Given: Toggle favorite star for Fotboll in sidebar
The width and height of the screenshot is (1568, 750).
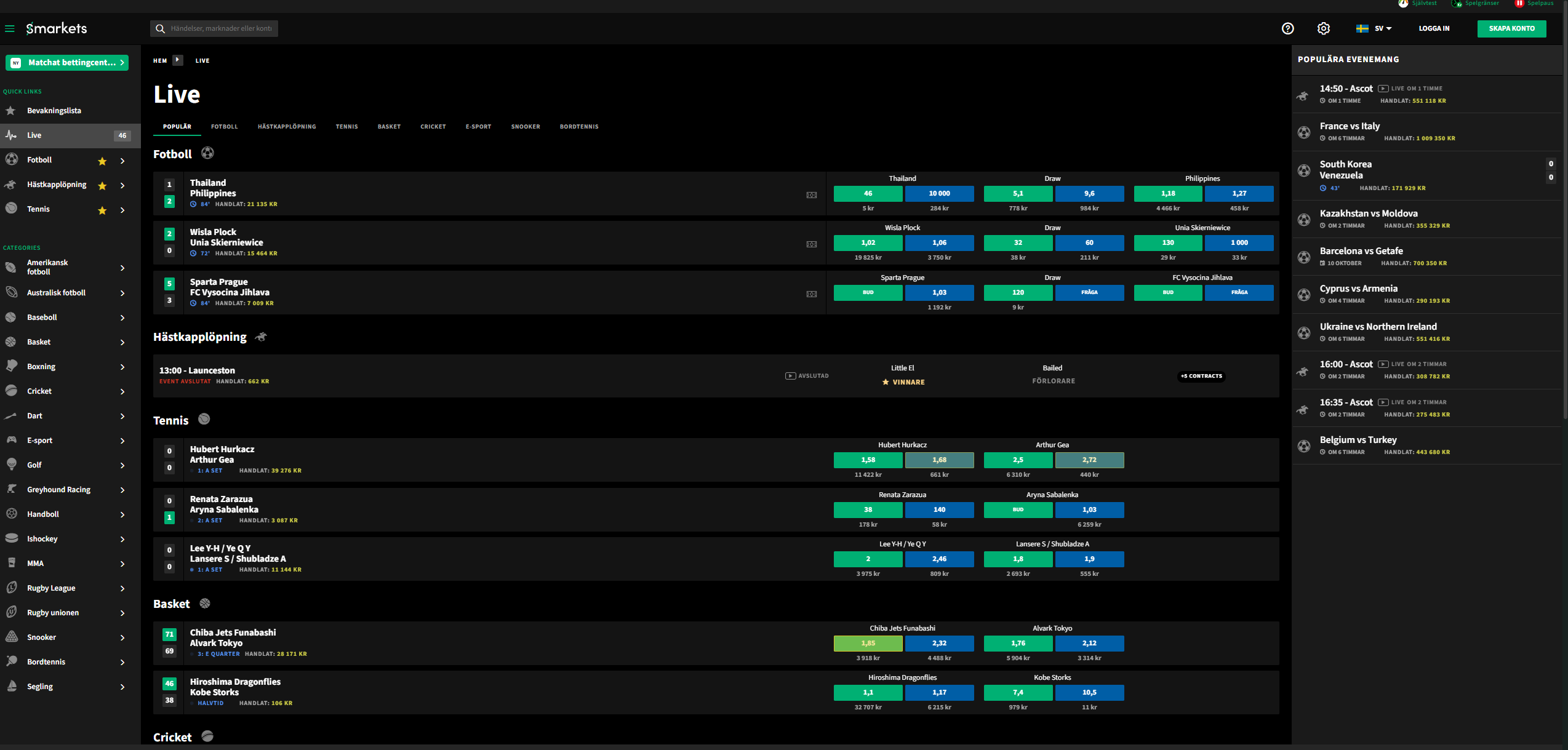Looking at the screenshot, I should pyautogui.click(x=102, y=161).
